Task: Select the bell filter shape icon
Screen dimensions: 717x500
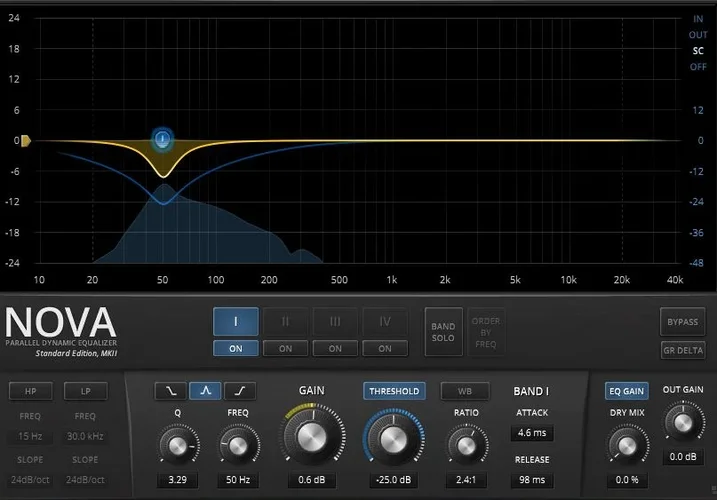Action: [205, 391]
